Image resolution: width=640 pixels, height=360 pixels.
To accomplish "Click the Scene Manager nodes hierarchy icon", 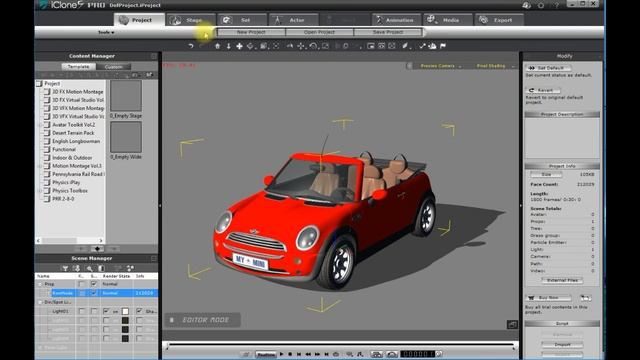I will point(130,268).
